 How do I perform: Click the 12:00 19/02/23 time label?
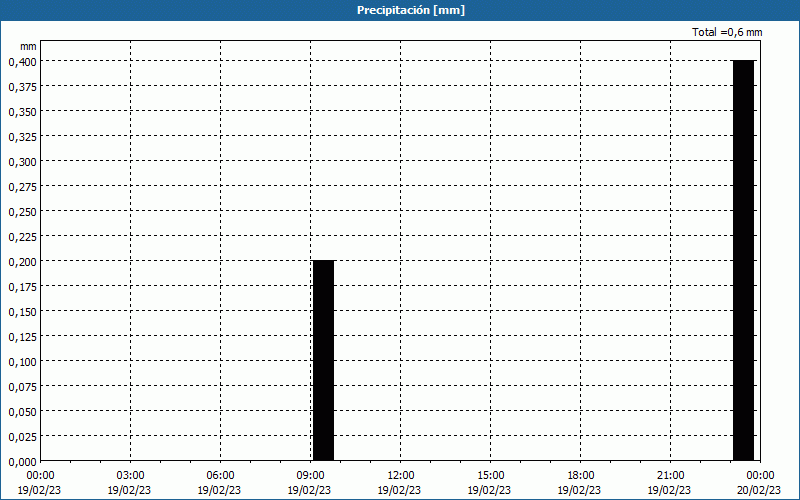(399, 483)
